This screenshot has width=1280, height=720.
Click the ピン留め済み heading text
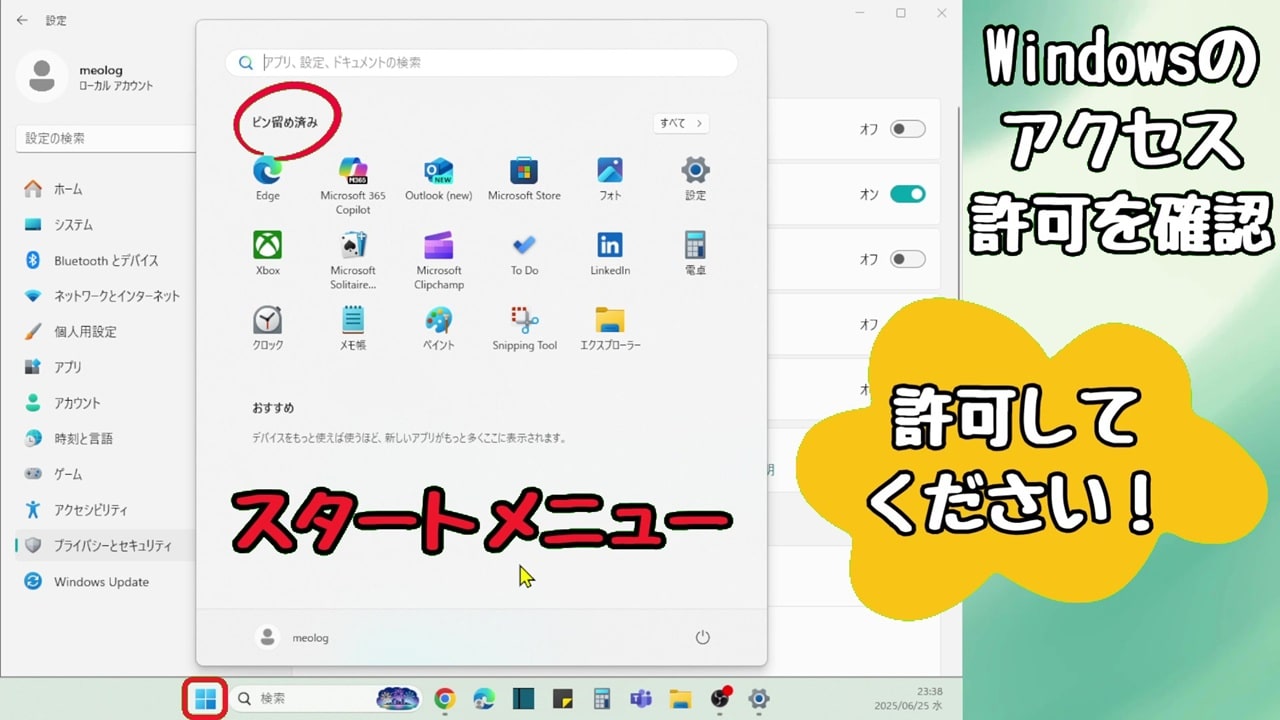tap(285, 122)
